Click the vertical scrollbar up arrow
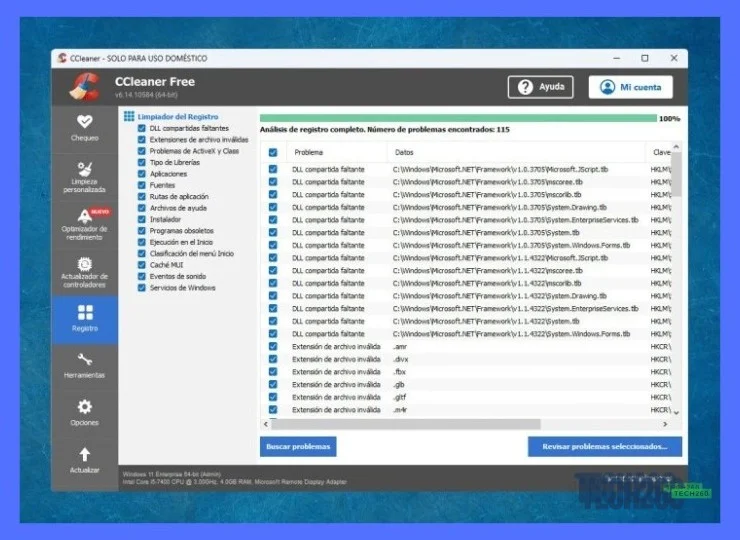This screenshot has width=740, height=540. (x=676, y=147)
